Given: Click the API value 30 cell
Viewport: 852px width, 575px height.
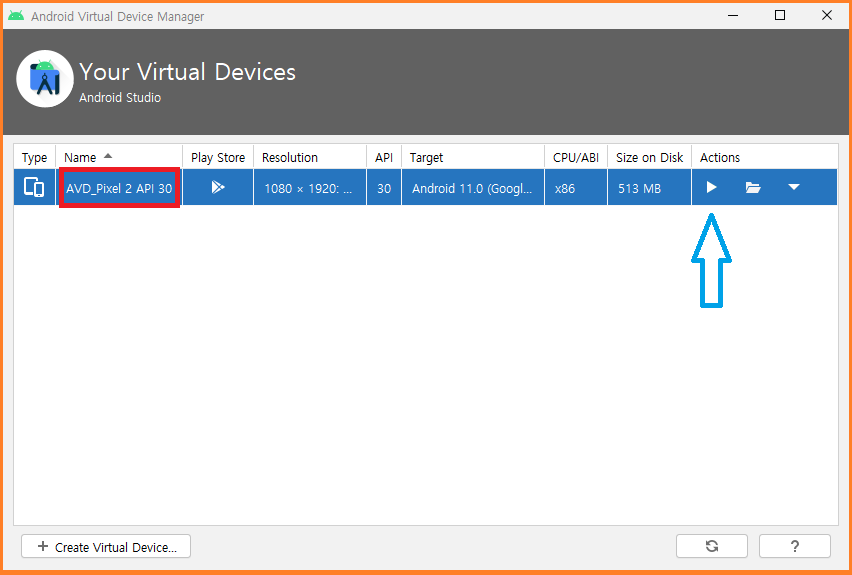Looking at the screenshot, I should click(x=384, y=188).
